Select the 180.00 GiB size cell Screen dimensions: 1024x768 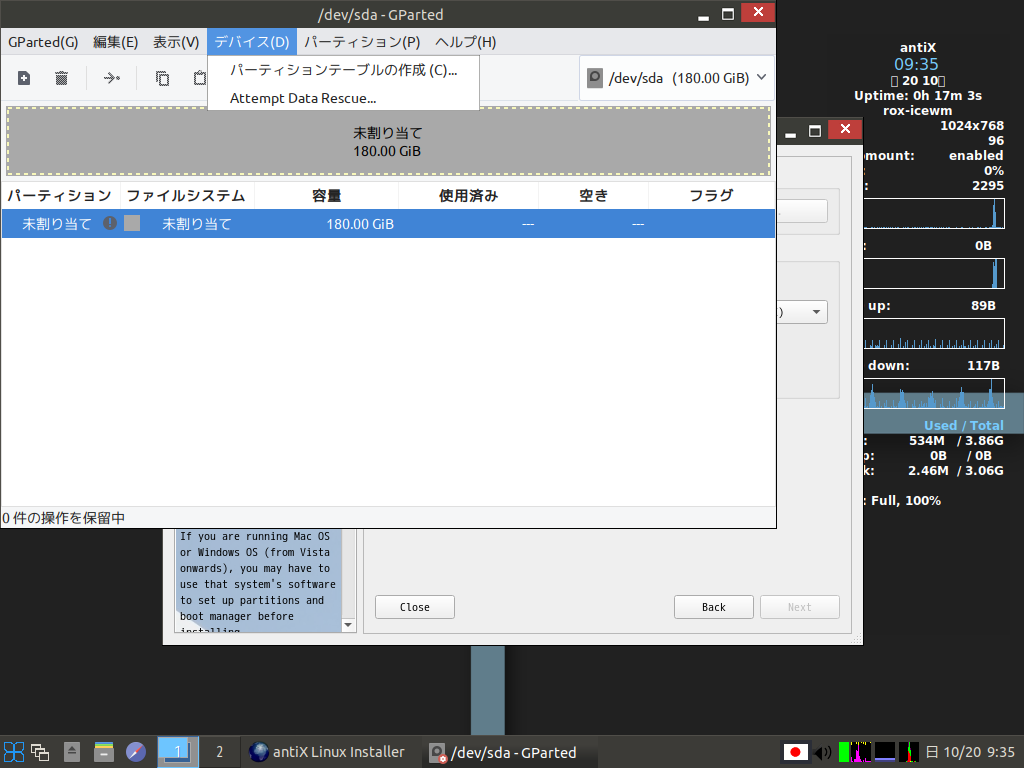point(360,224)
